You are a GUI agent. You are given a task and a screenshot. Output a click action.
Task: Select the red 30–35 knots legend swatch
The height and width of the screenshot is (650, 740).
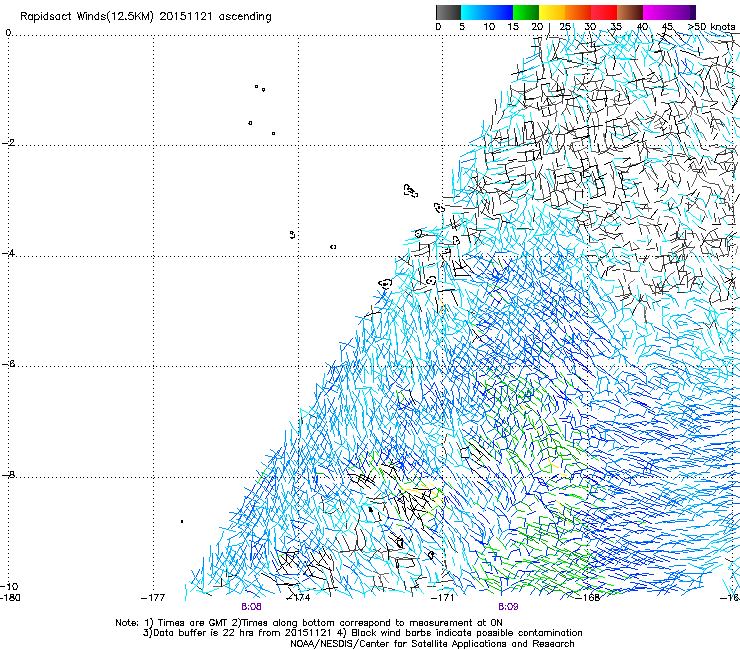coord(604,12)
